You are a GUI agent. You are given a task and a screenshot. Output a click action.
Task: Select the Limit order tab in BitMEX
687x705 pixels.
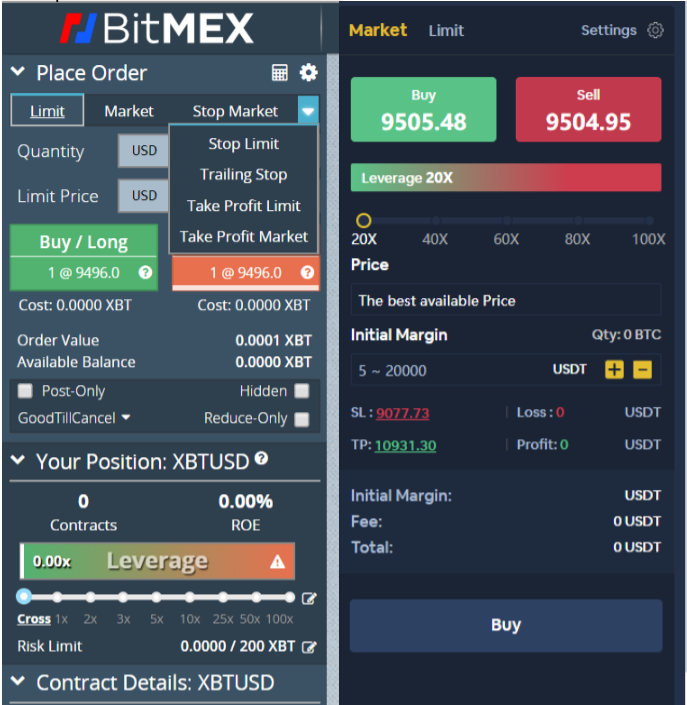(47, 111)
